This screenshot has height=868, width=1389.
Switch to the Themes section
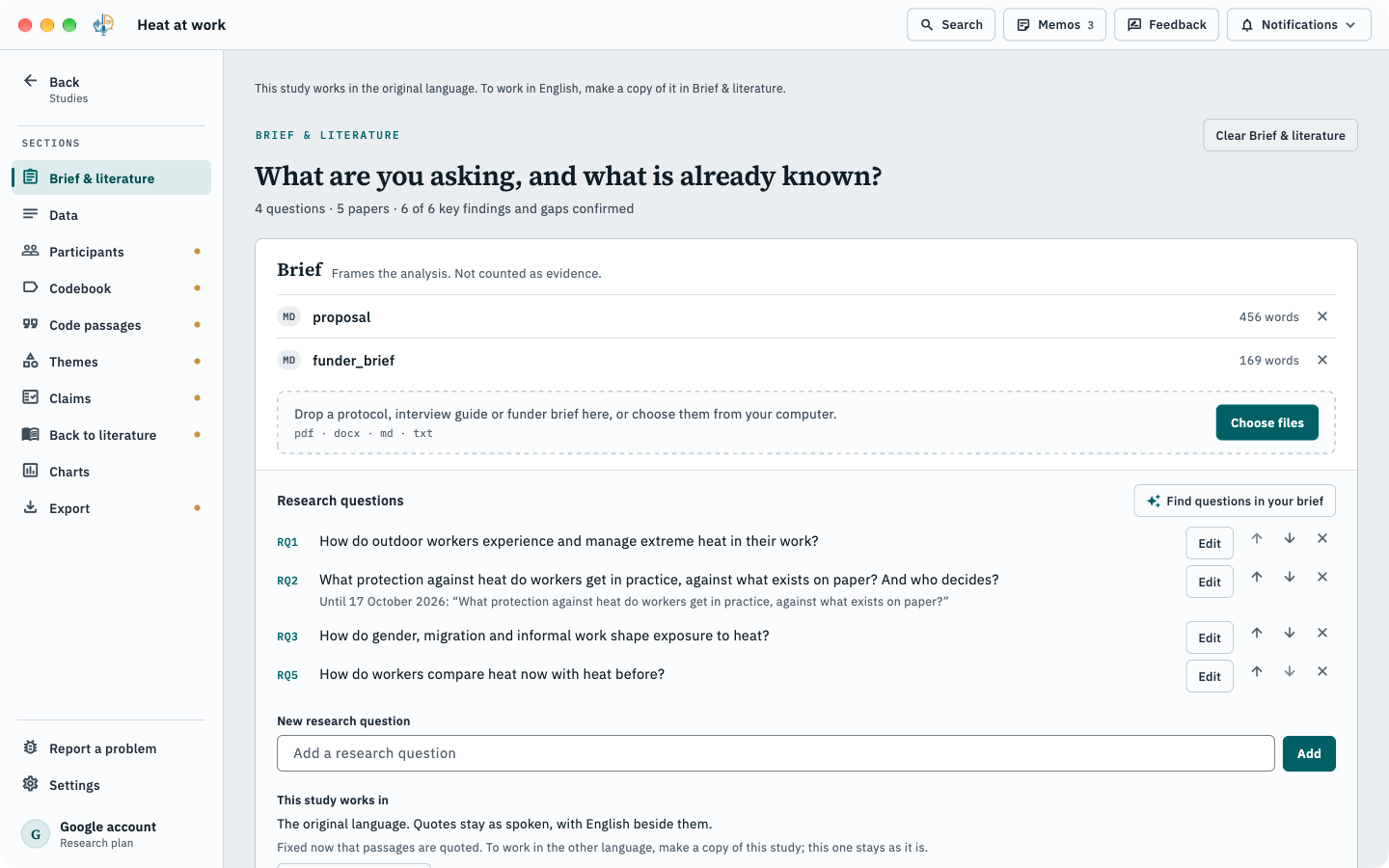112,361
